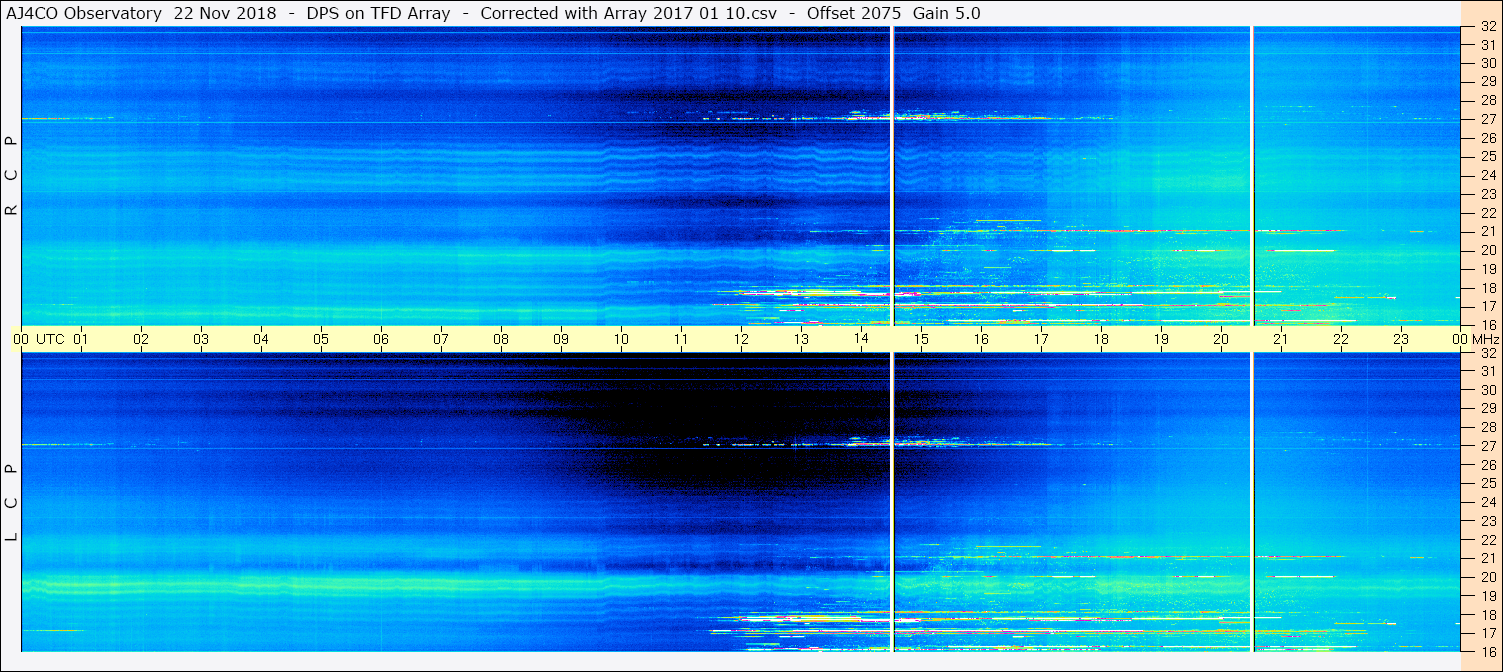Viewport: 1503px width, 672px height.
Task: Click the 25 MHz label beside RCP panel
Action: (1488, 157)
